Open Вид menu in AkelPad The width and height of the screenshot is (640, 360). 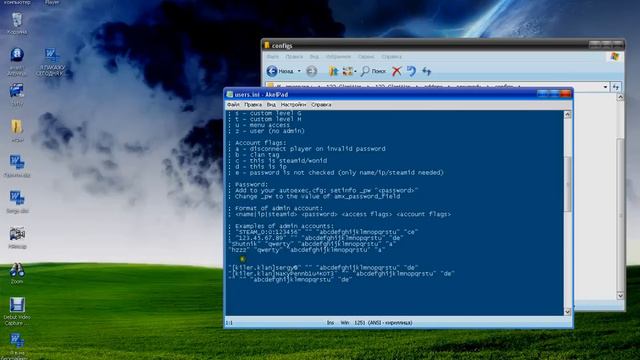[271, 105]
